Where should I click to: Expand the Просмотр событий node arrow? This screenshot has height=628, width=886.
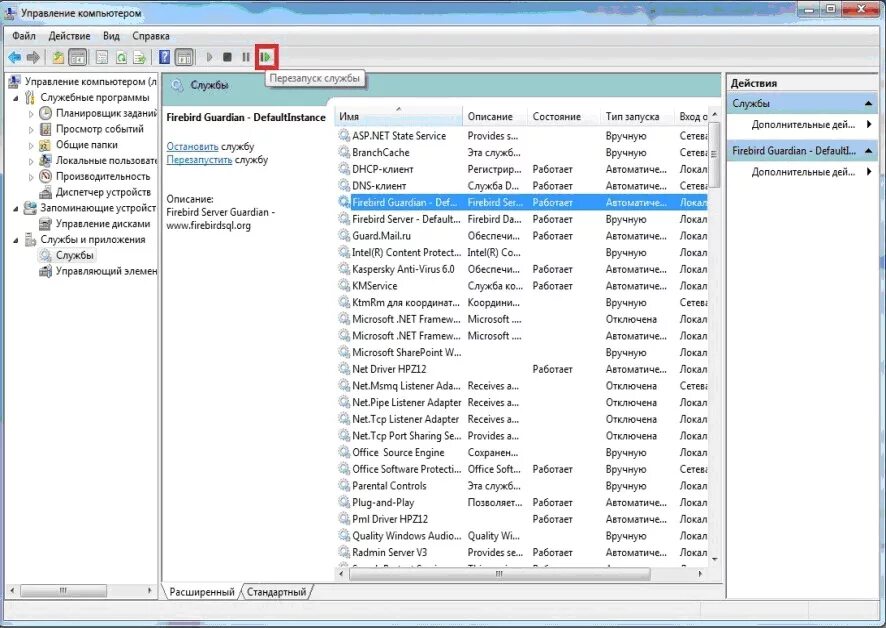pyautogui.click(x=31, y=129)
